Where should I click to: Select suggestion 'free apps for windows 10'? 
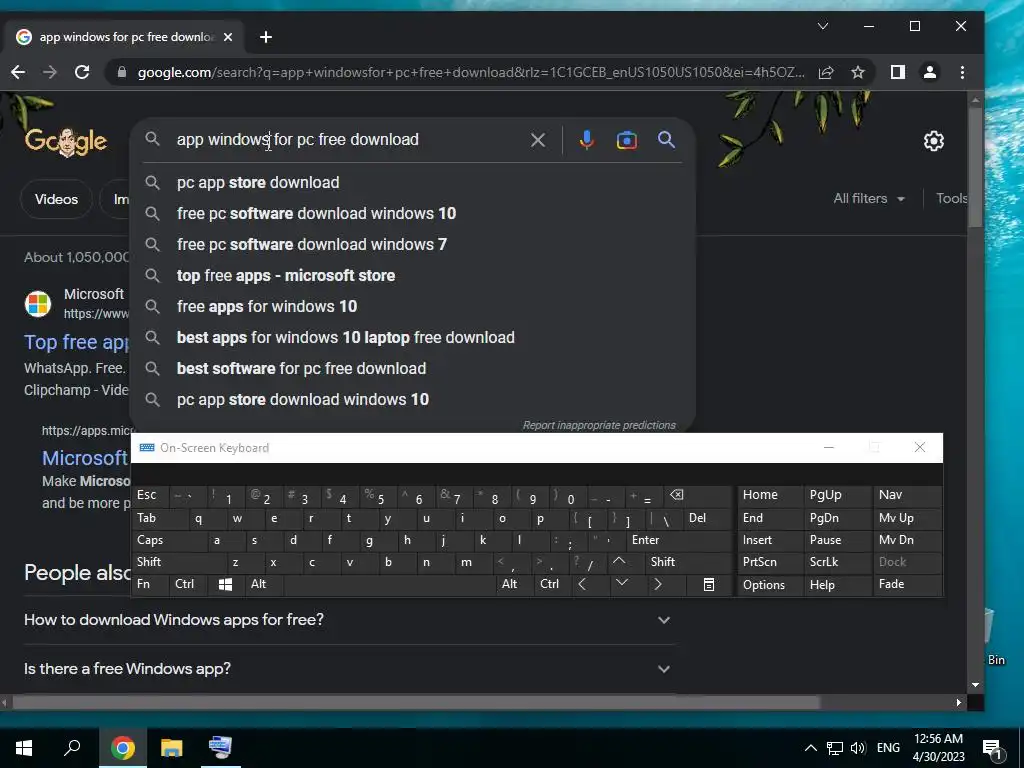coord(413,306)
